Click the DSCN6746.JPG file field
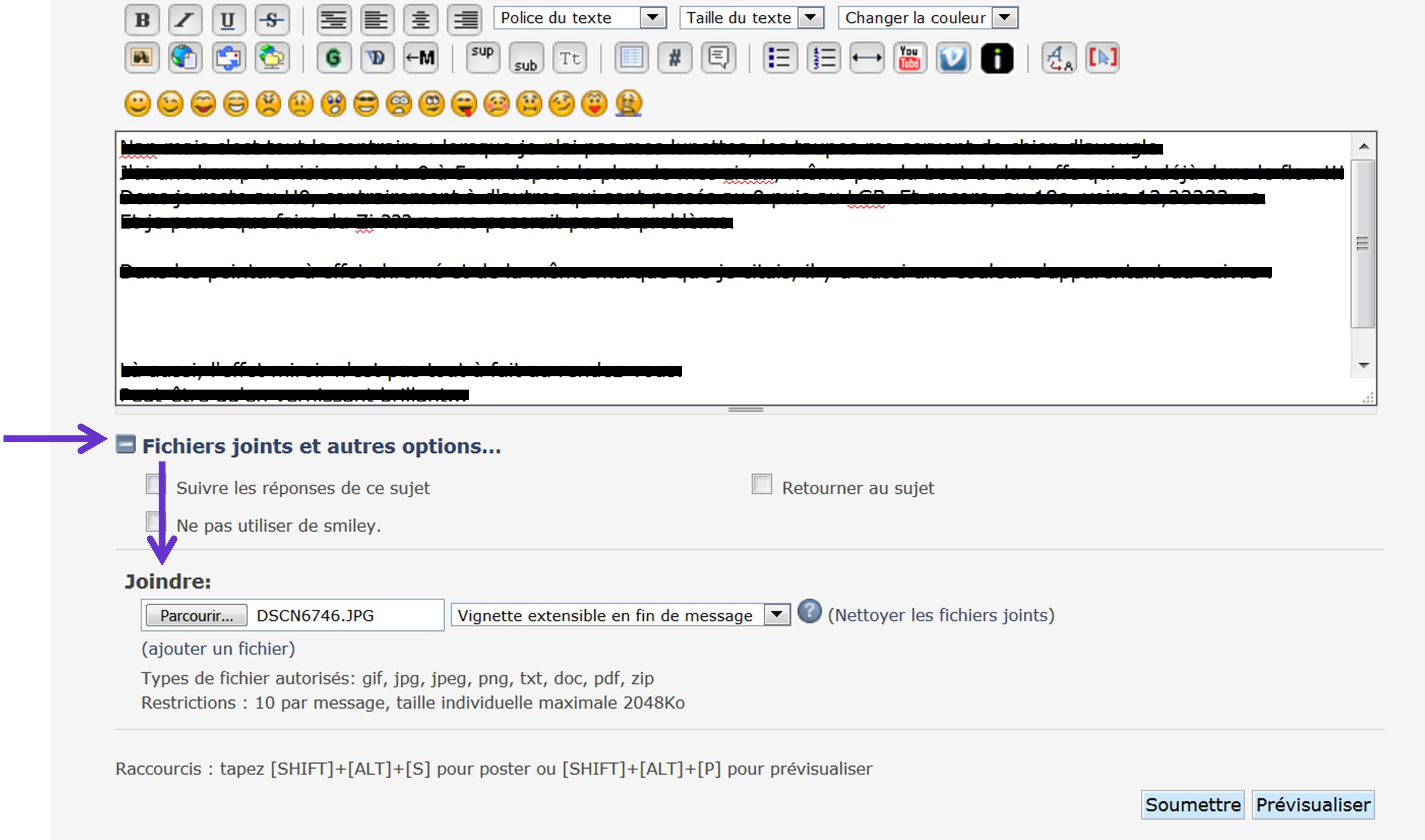The image size is (1425, 840). (x=293, y=615)
